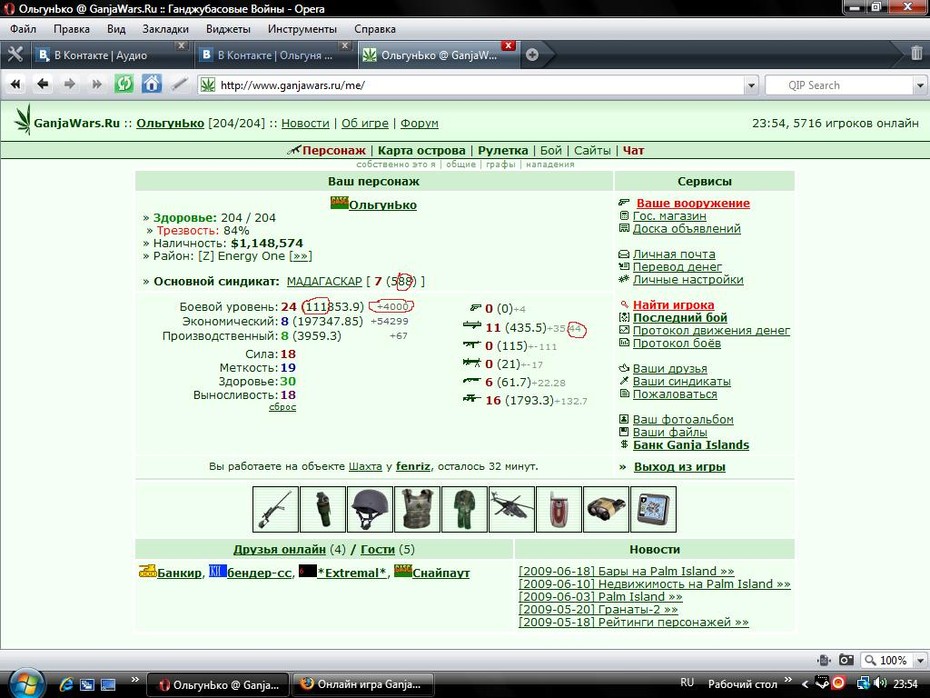Reload the page with green refresh icon

pos(123,84)
